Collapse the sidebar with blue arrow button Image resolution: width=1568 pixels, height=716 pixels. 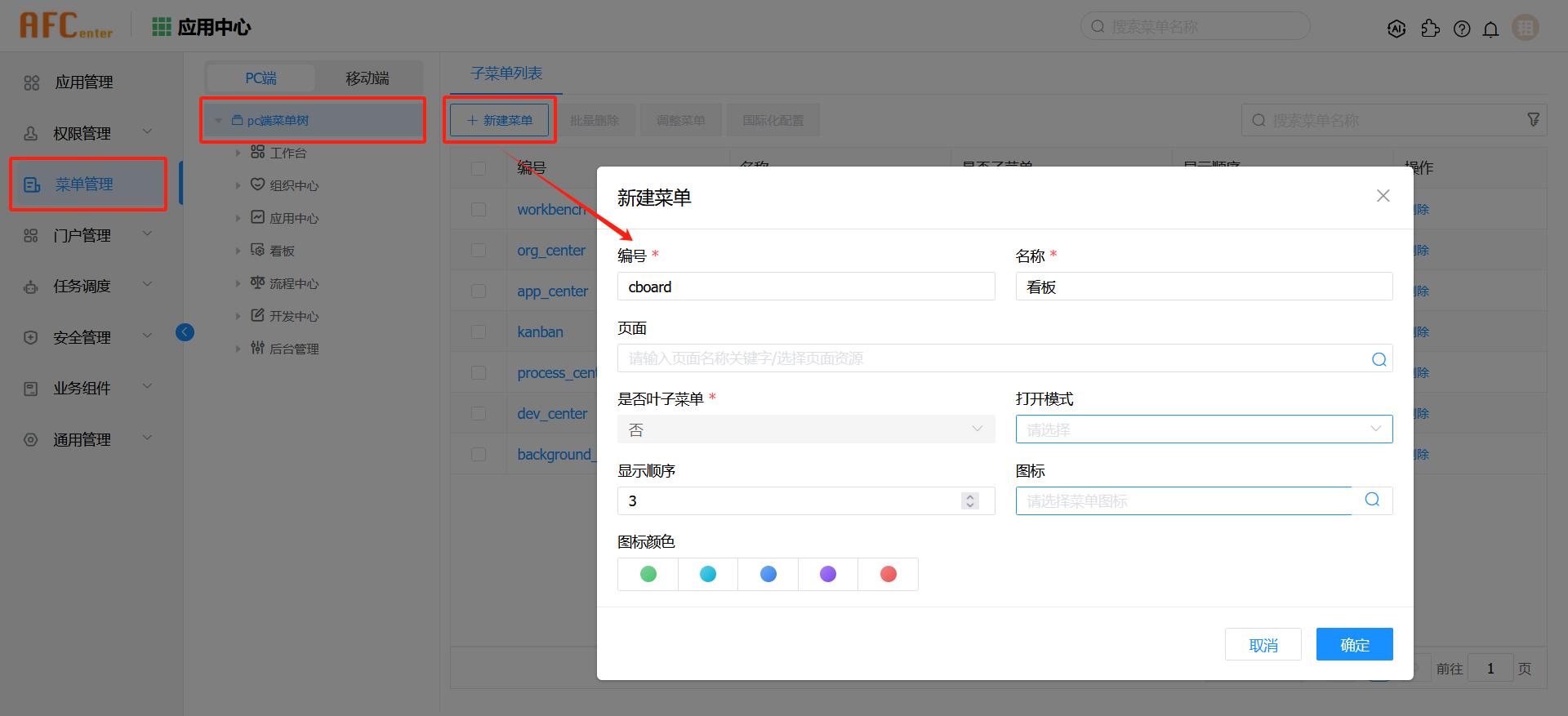[x=185, y=331]
